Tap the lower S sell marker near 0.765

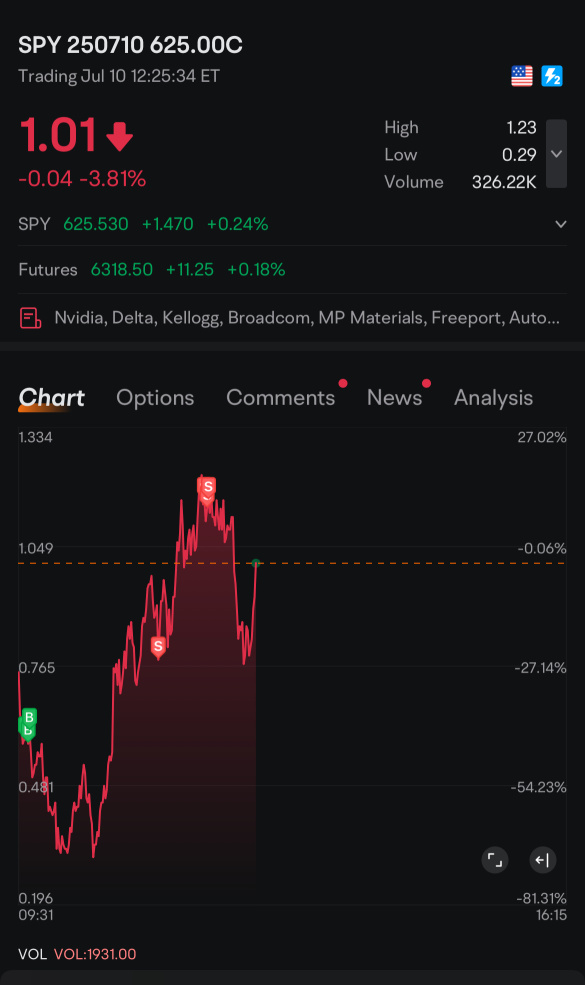pyautogui.click(x=158, y=647)
